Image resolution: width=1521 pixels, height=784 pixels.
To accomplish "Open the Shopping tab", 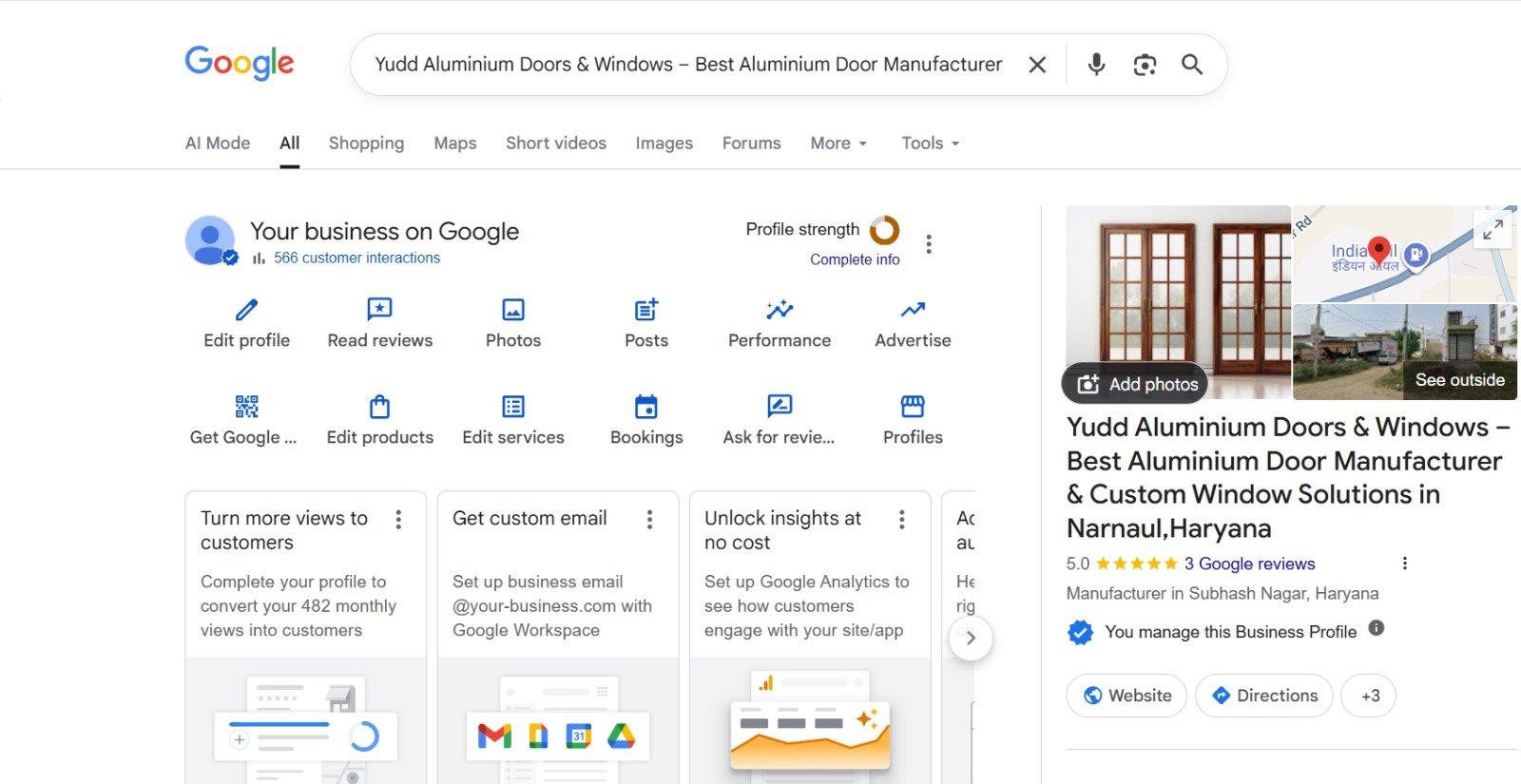I will [x=366, y=143].
